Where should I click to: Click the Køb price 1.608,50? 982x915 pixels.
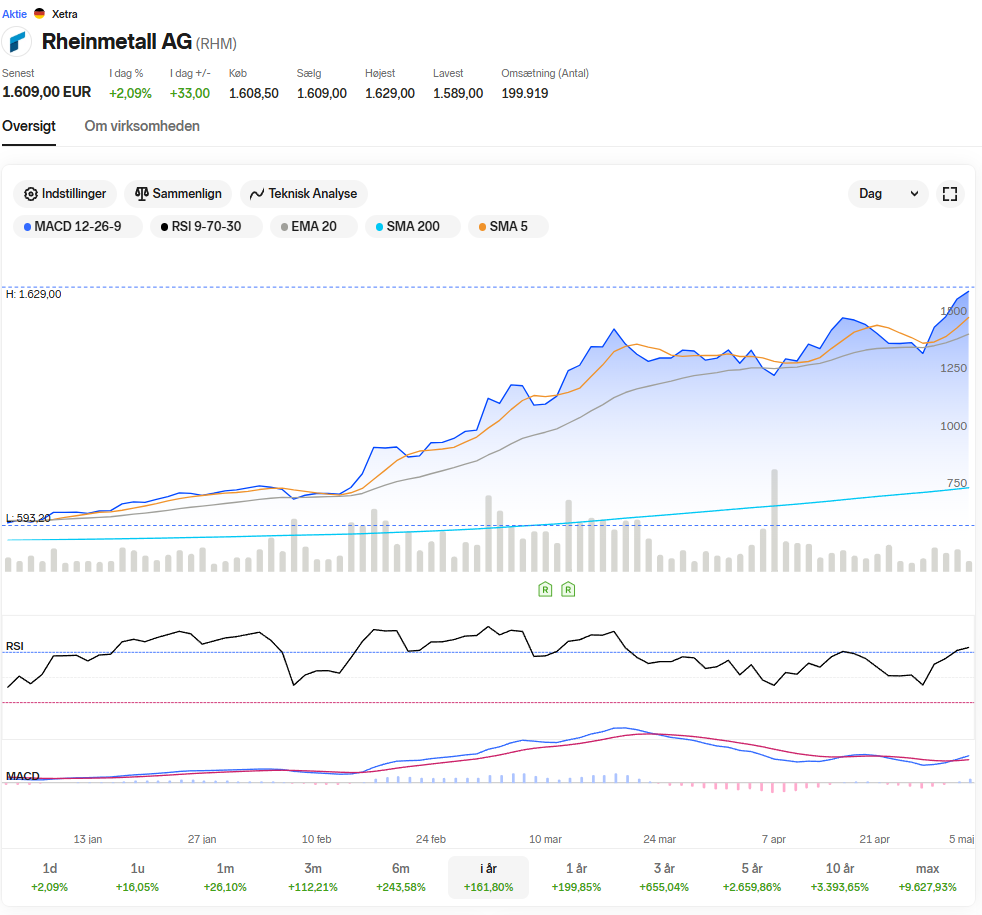point(254,93)
